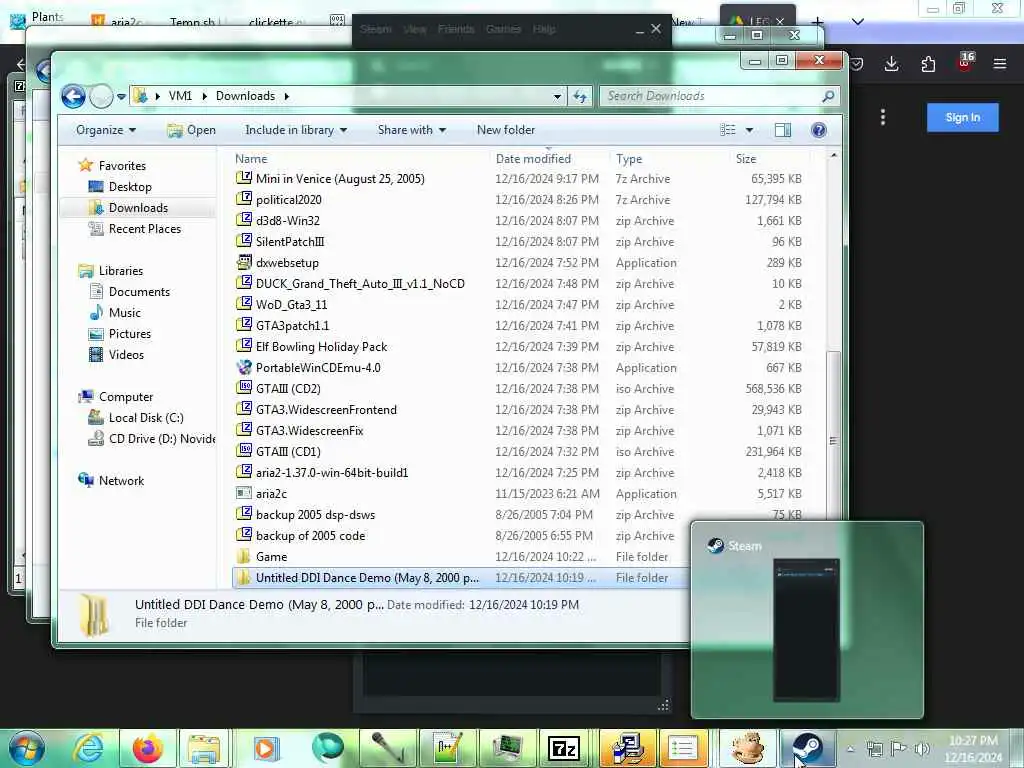Image resolution: width=1024 pixels, height=768 pixels.
Task: Select the GTA3patch1.1 file
Action: click(x=292, y=325)
